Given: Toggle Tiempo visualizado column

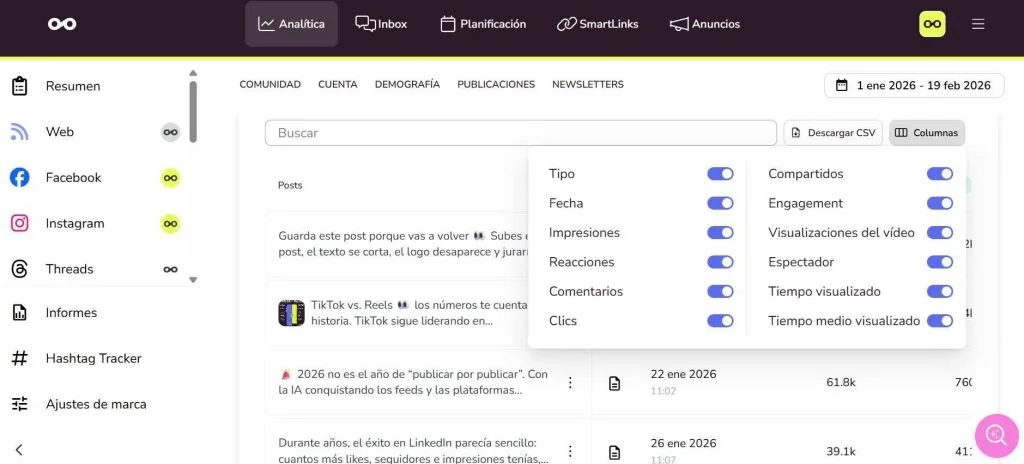Looking at the screenshot, I should click(940, 291).
